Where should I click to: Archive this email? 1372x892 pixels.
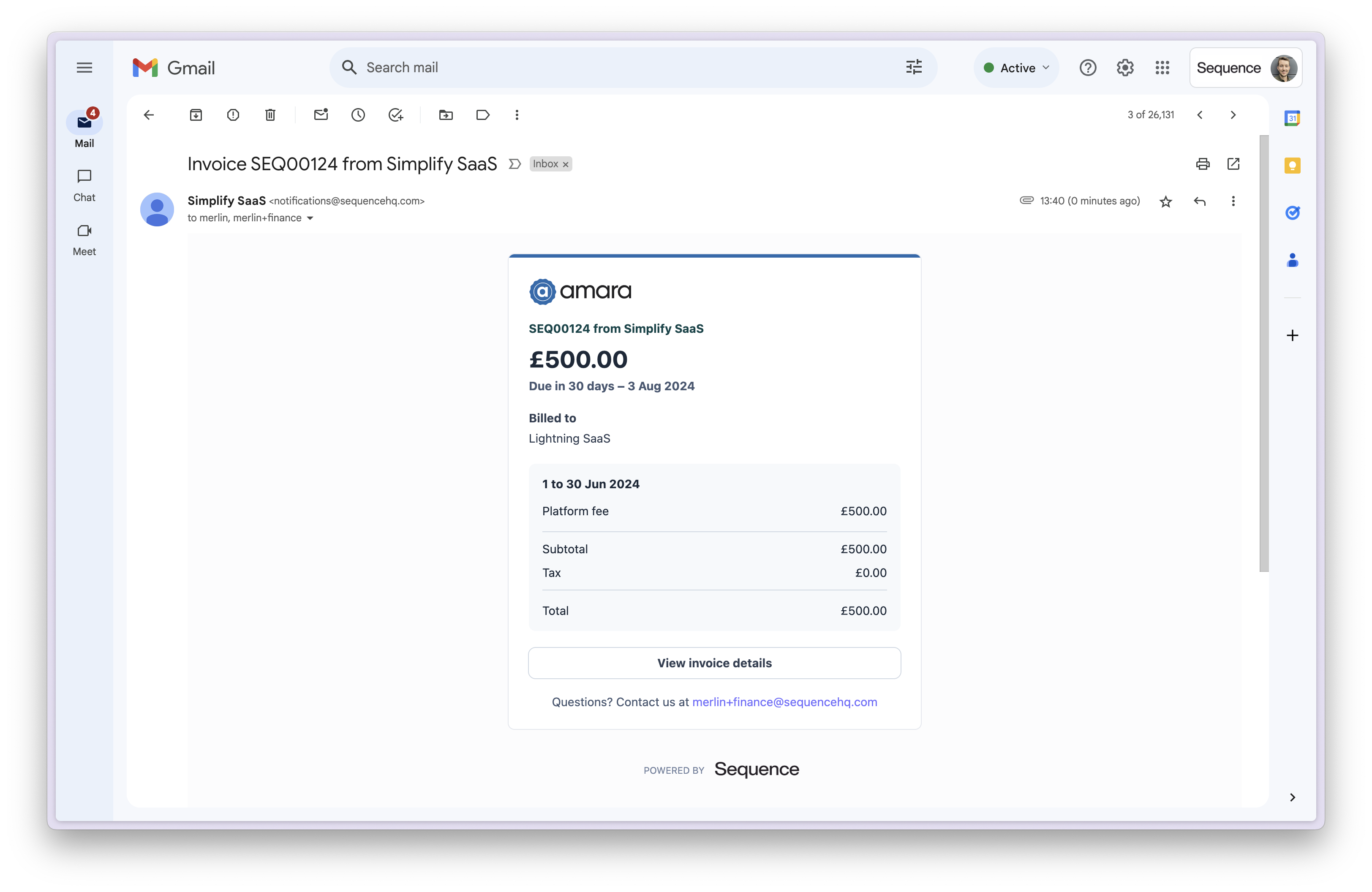[196, 115]
